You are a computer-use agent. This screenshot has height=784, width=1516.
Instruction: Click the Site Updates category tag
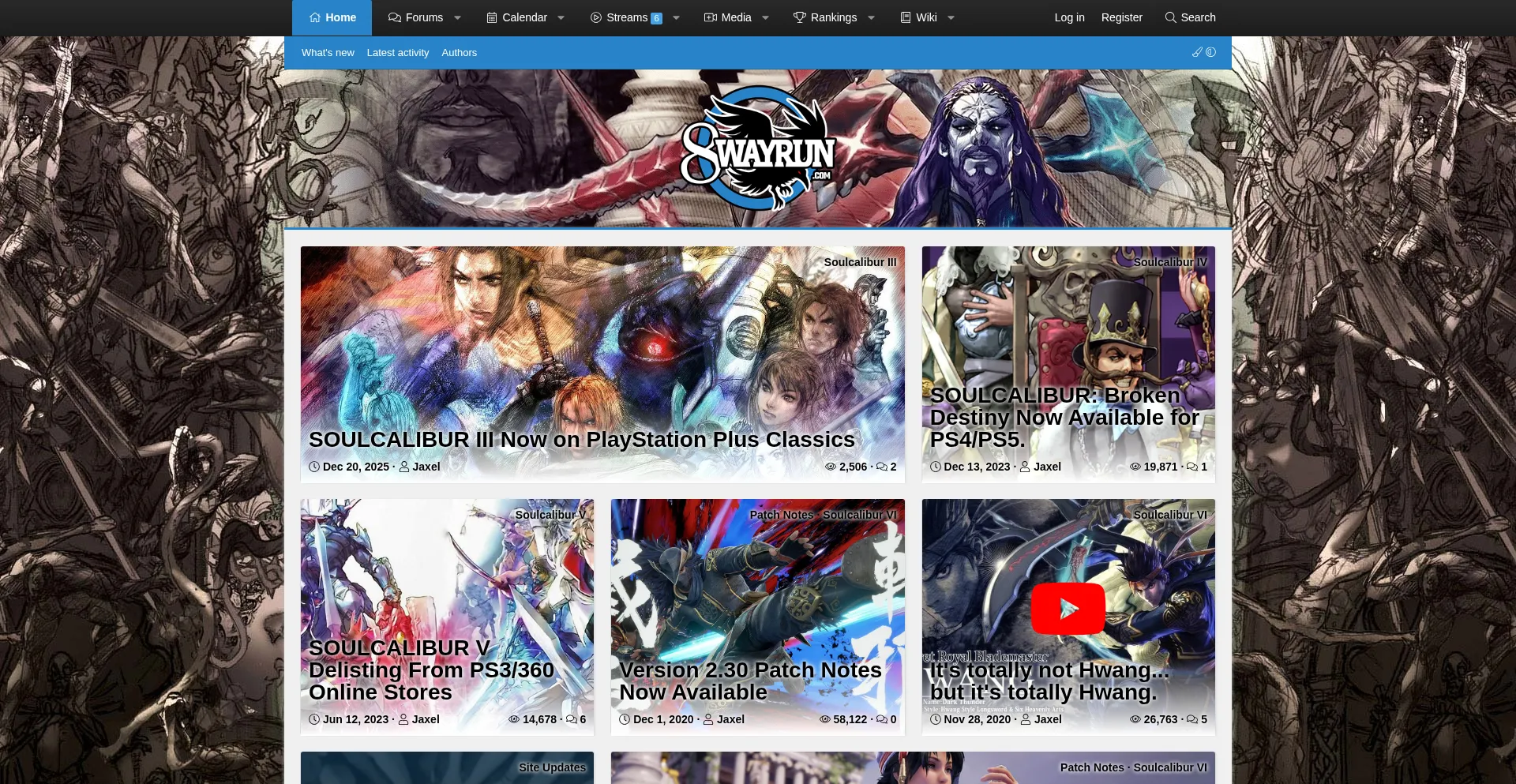tap(552, 767)
